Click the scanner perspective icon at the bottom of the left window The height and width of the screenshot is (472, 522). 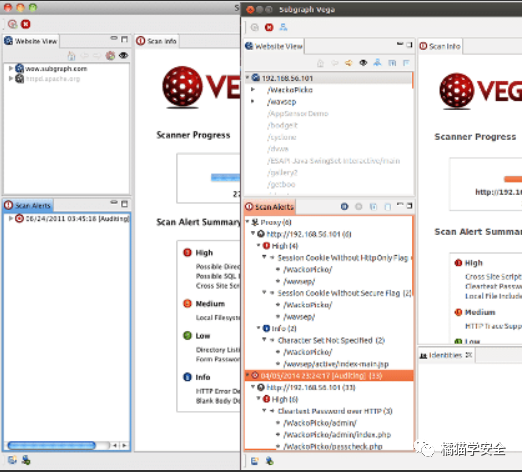(x=12, y=460)
